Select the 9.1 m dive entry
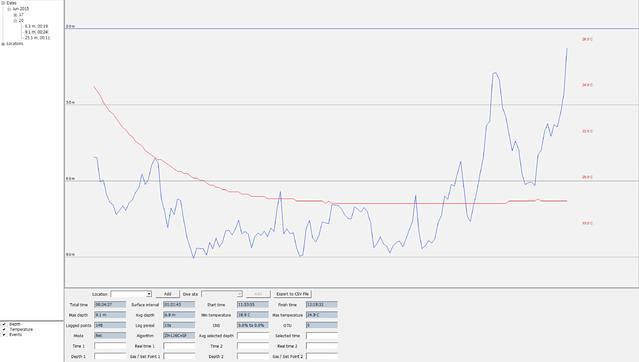Screen dimensions: 639x362 pyautogui.click(x=36, y=32)
